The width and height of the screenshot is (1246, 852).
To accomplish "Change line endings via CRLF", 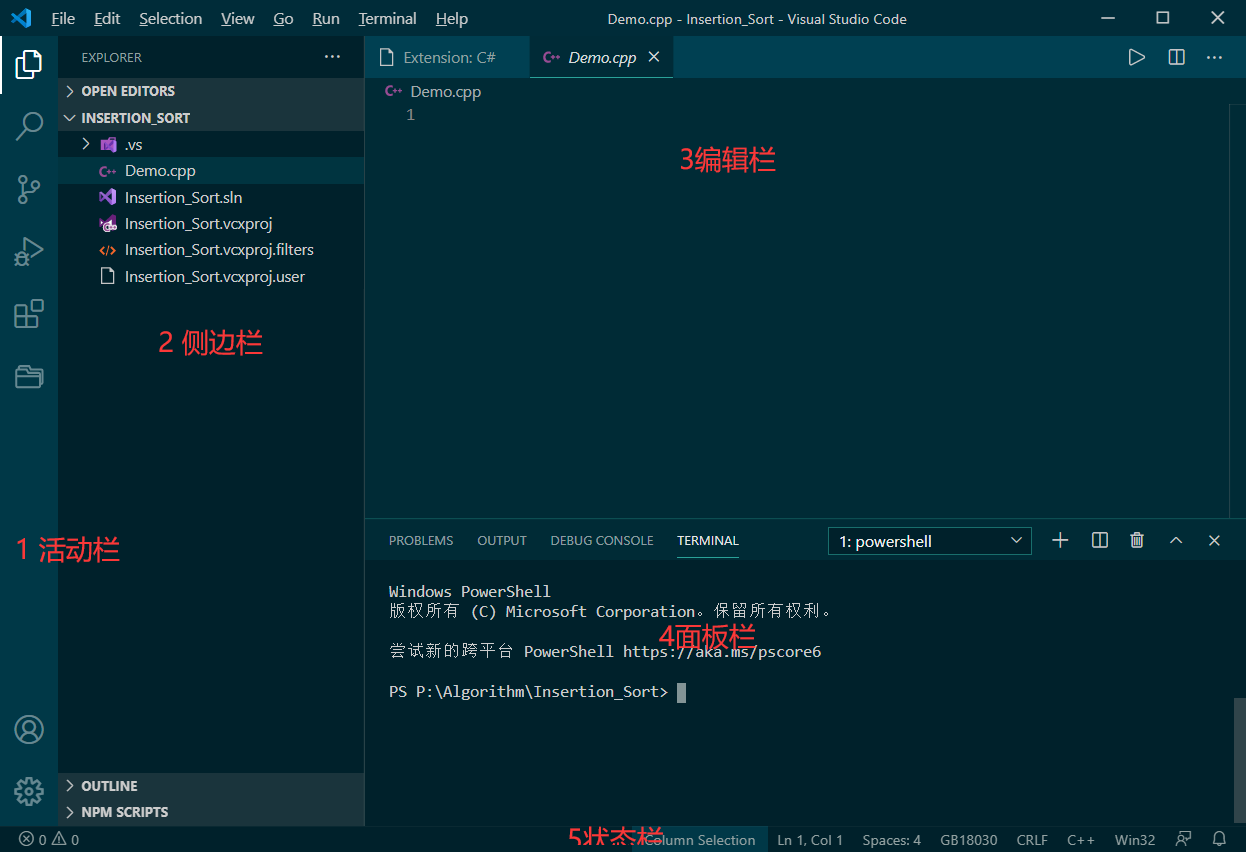I will [x=1033, y=840].
